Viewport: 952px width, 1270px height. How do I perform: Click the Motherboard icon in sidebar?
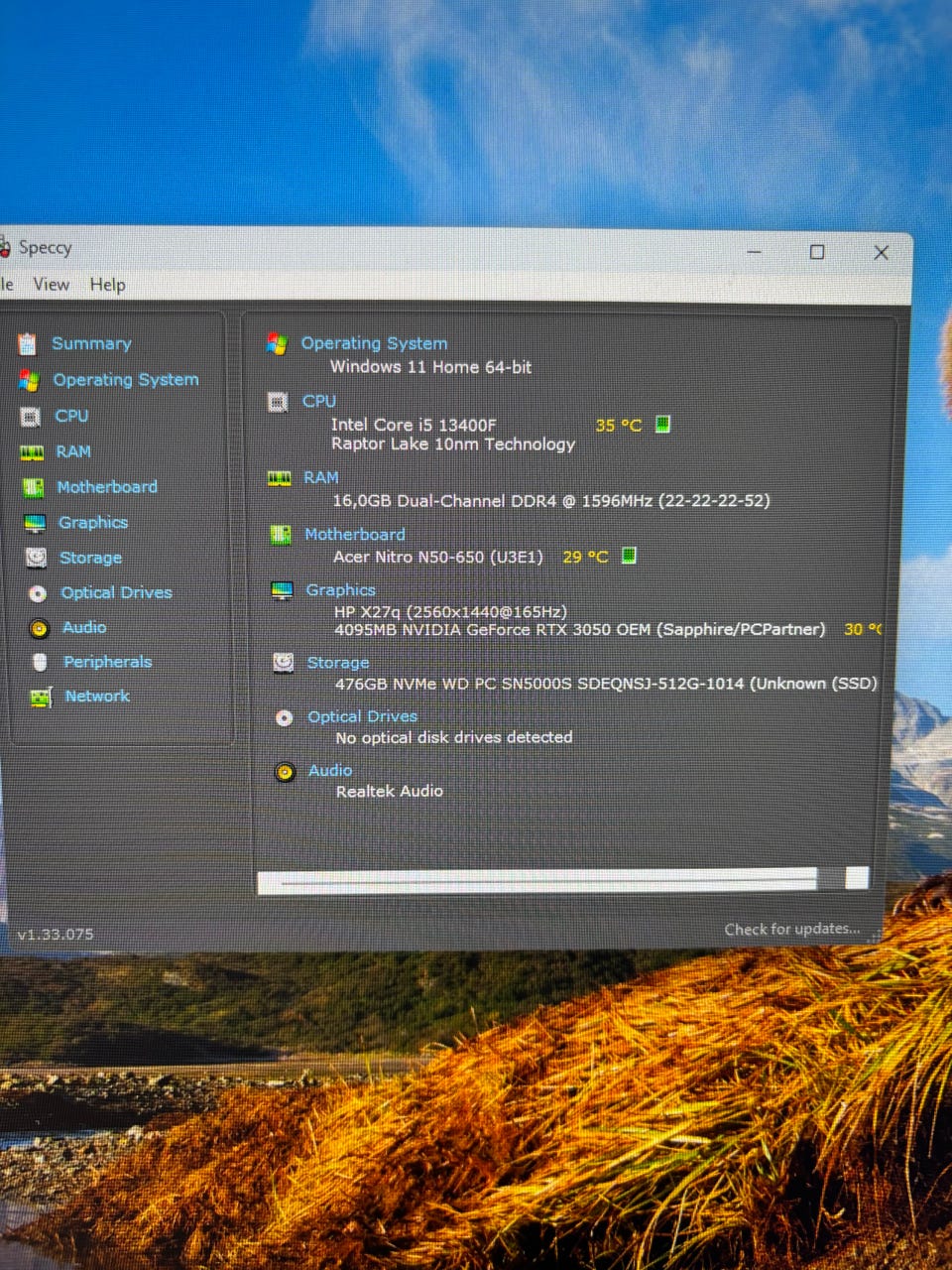34,487
